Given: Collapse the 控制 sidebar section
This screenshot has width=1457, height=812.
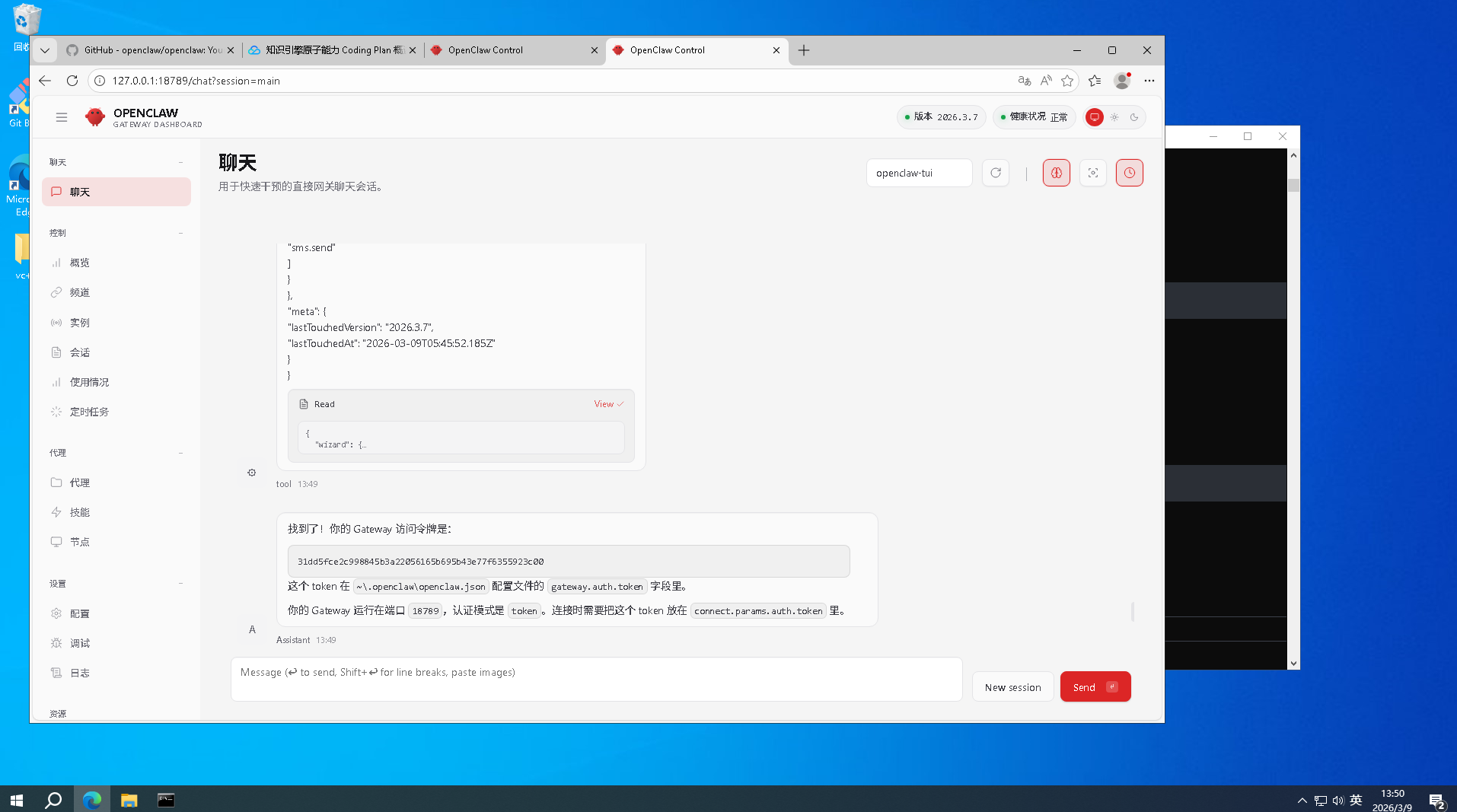Looking at the screenshot, I should click(x=180, y=233).
